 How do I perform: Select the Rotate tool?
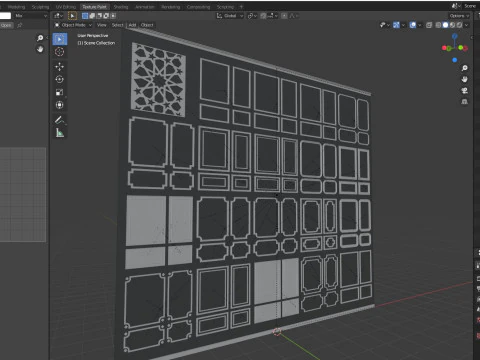[x=60, y=79]
